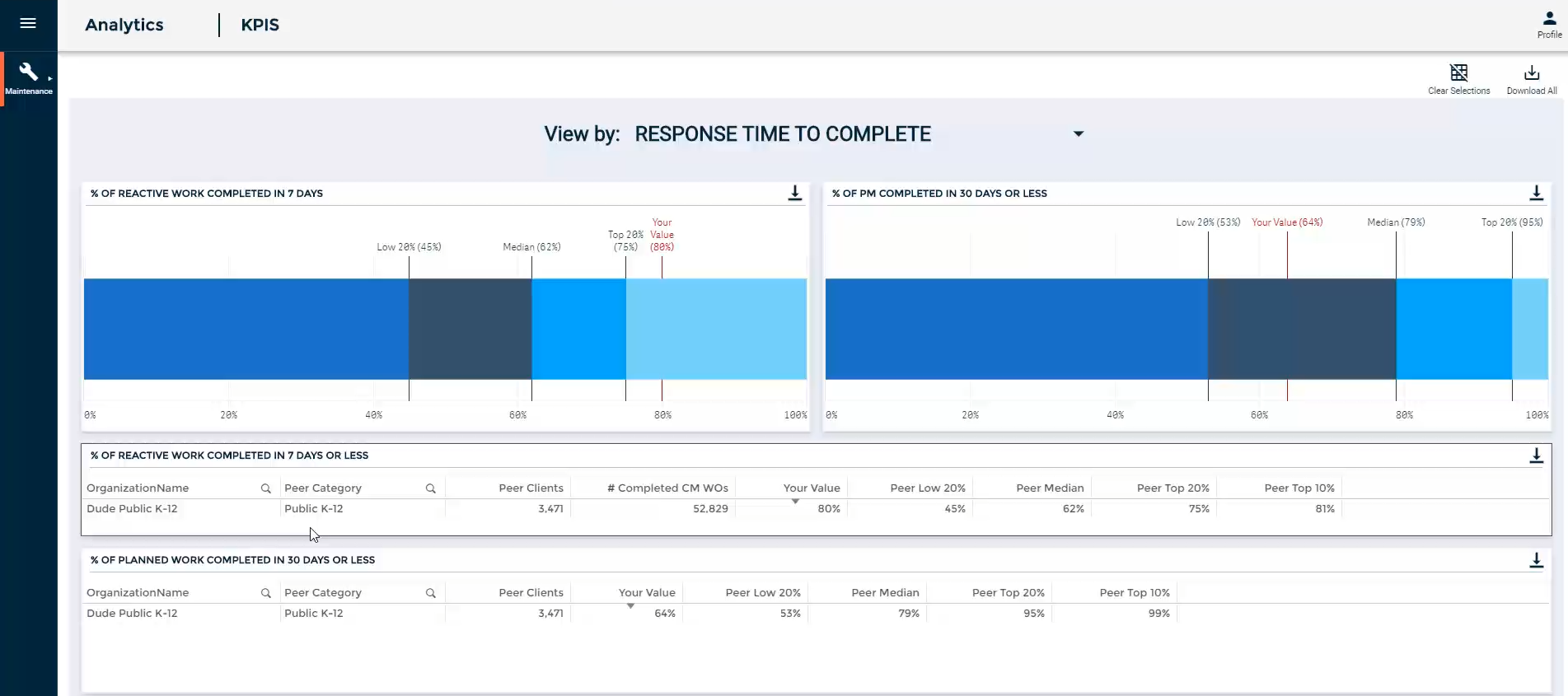Select the Dude Public K-12 row in reactive table
The image size is (1568, 696).
(x=132, y=509)
